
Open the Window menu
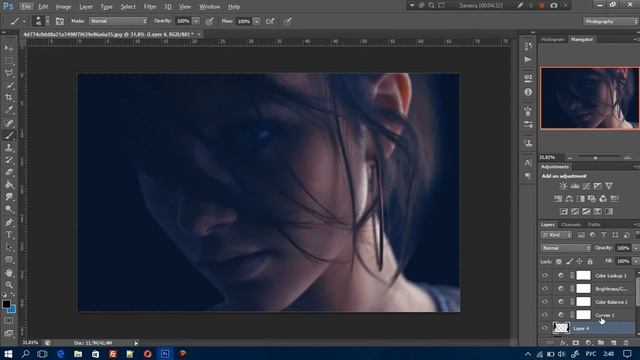pos(210,7)
